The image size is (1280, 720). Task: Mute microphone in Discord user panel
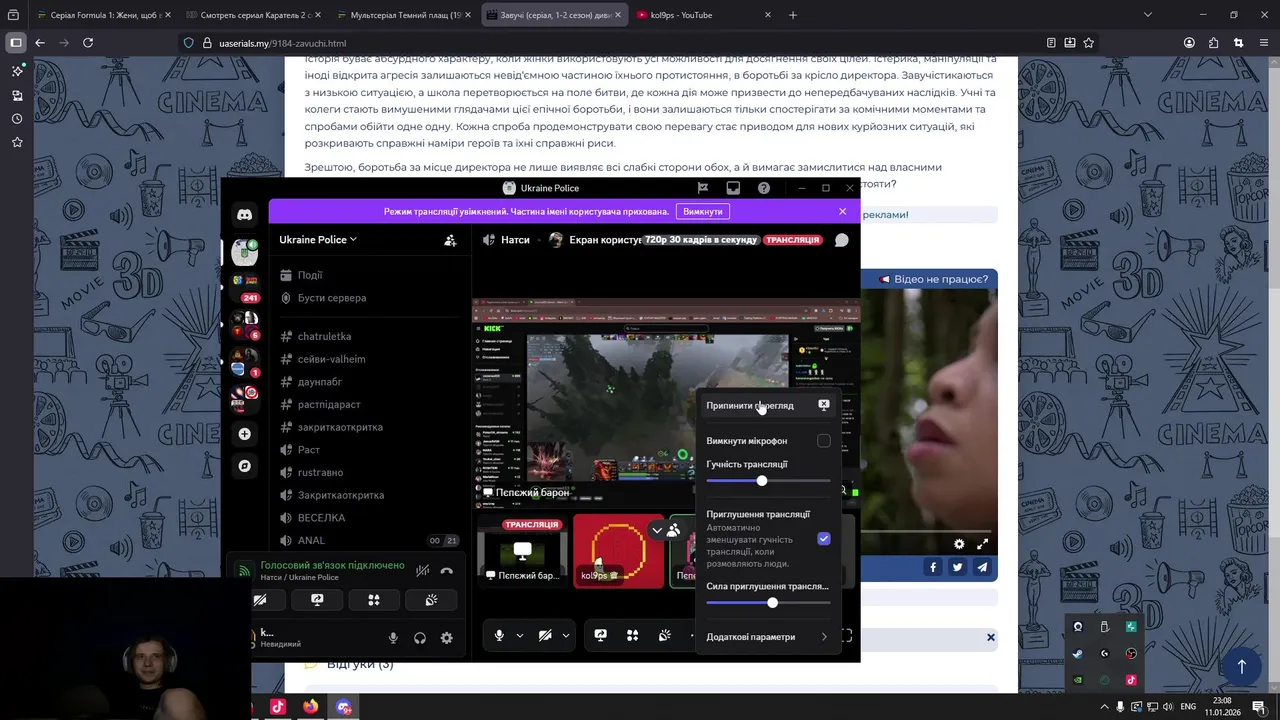[393, 638]
